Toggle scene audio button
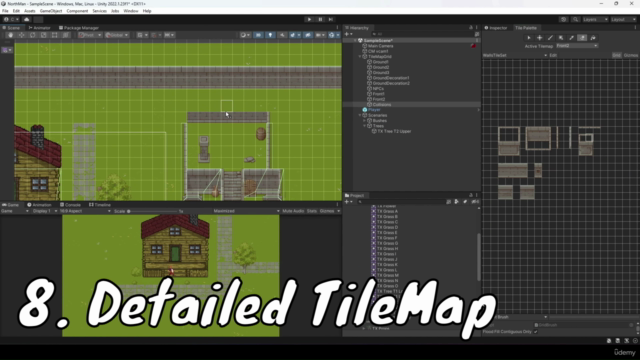The height and width of the screenshot is (360, 640). pyautogui.click(x=282, y=35)
